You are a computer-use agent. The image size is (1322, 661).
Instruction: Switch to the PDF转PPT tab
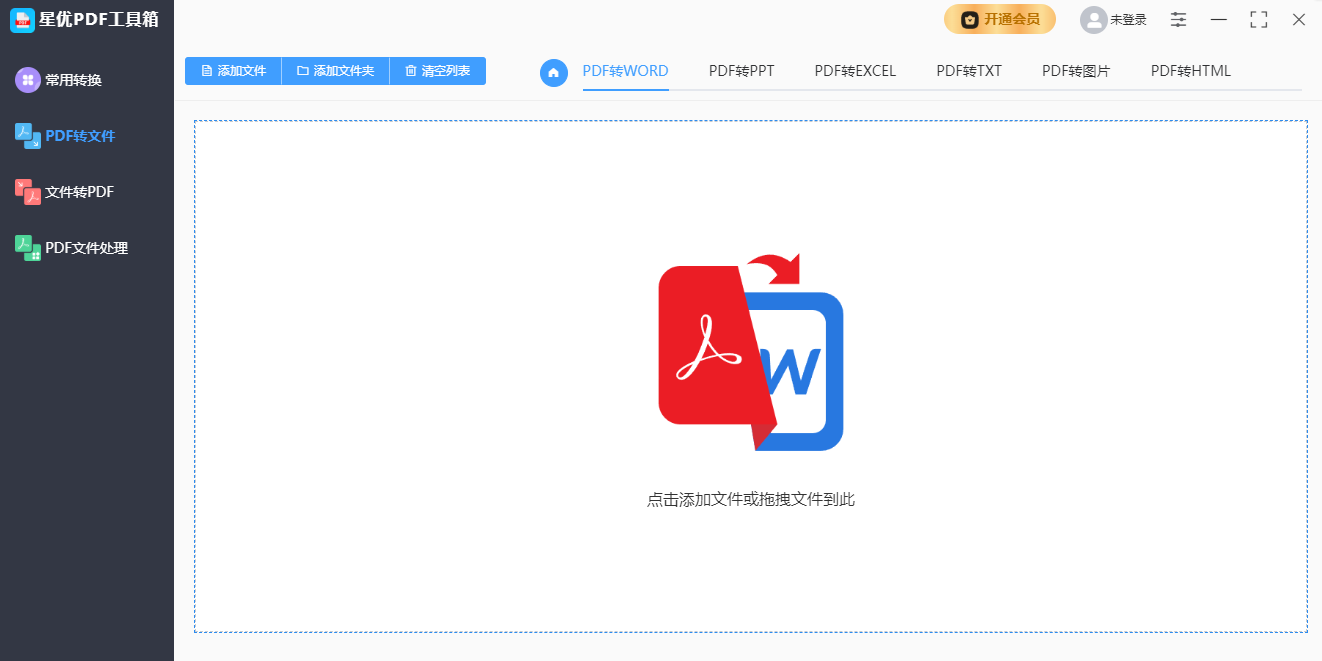(x=741, y=70)
